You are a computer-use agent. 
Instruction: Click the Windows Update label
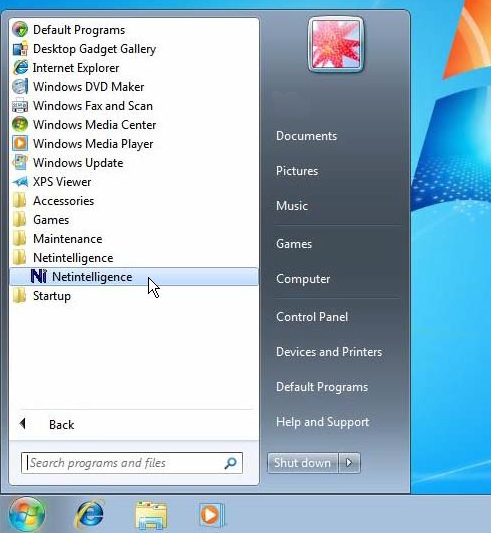point(78,163)
